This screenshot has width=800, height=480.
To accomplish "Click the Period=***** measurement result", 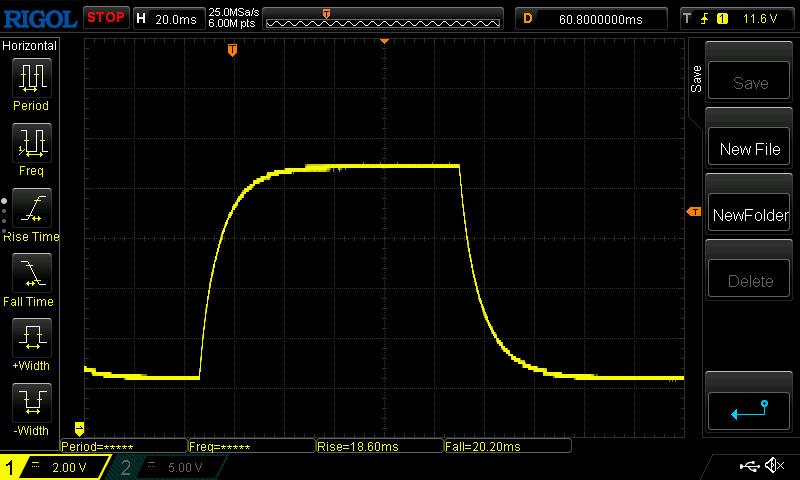I will coord(123,446).
